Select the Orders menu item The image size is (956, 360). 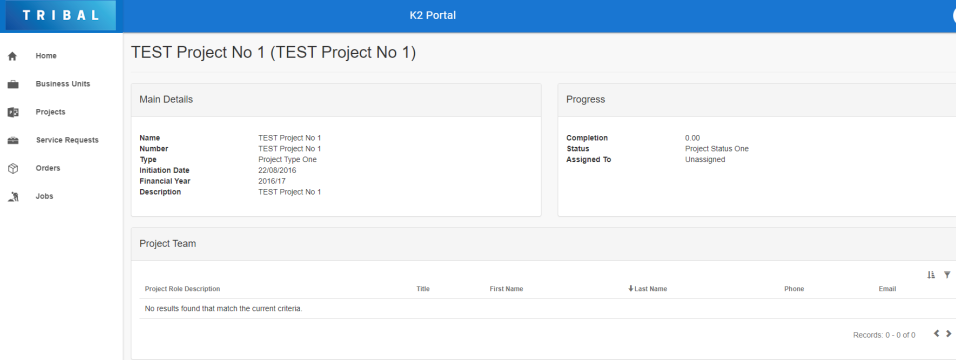[48, 168]
